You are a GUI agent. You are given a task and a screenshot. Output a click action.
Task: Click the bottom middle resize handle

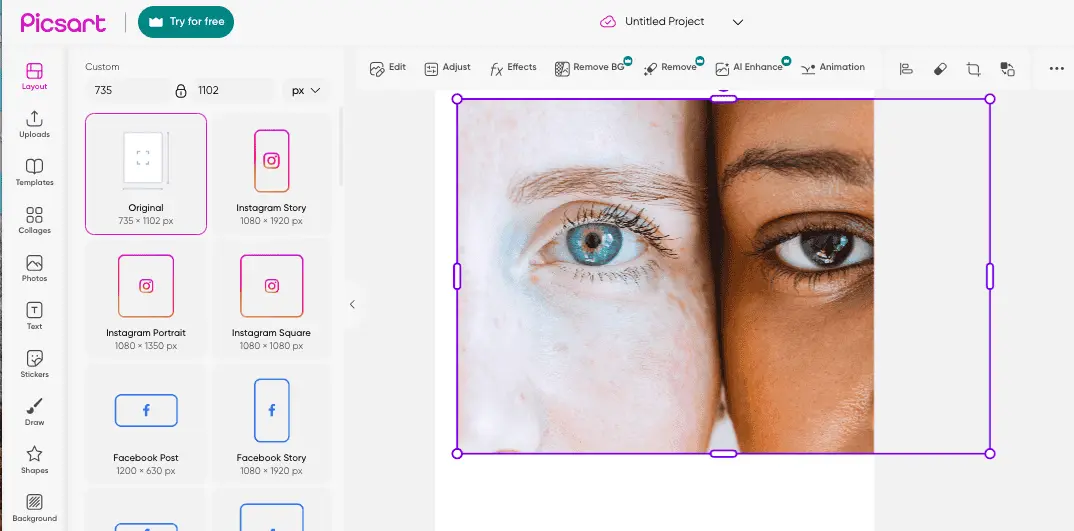[x=723, y=454]
